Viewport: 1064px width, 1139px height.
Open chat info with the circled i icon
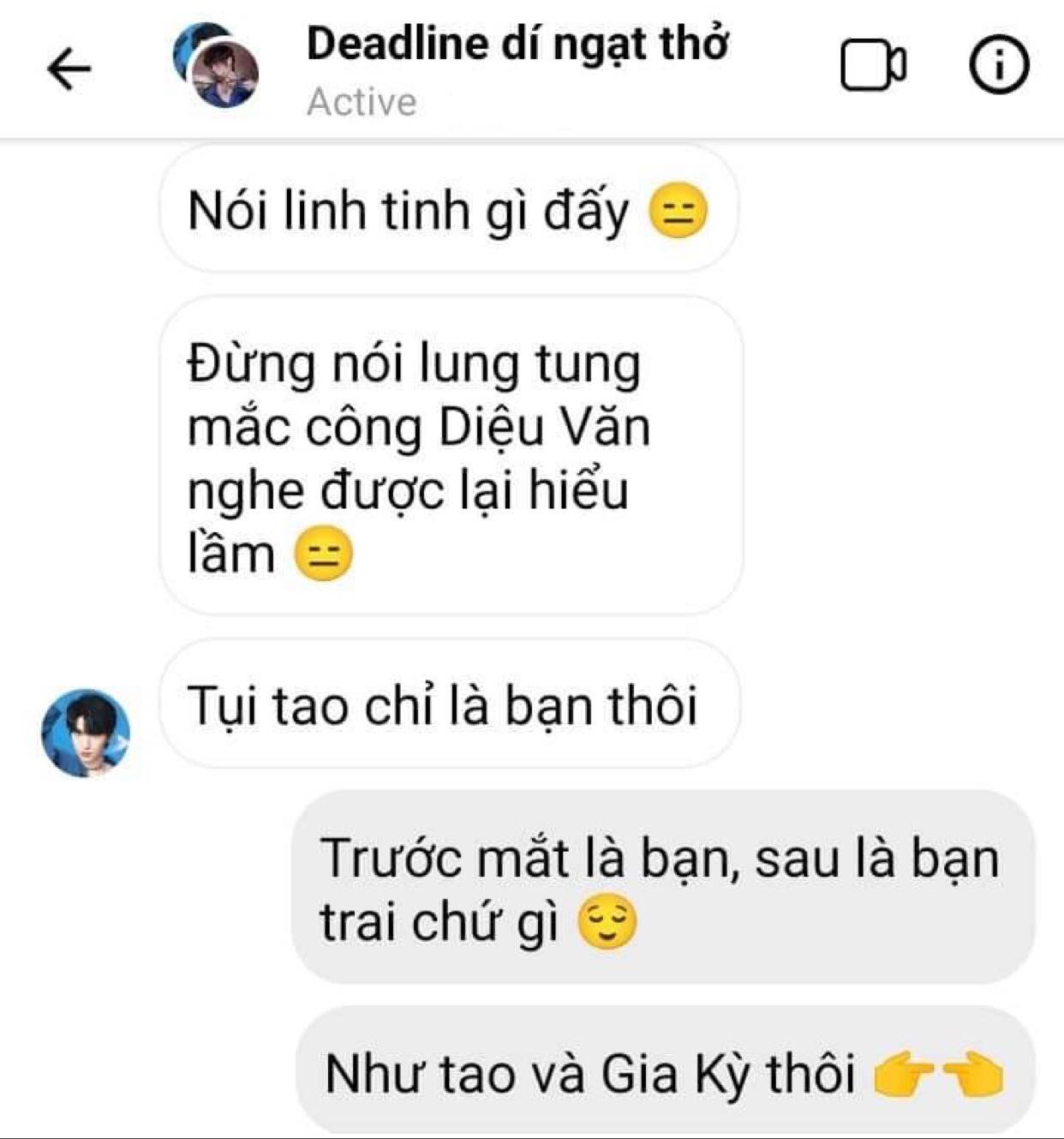999,65
